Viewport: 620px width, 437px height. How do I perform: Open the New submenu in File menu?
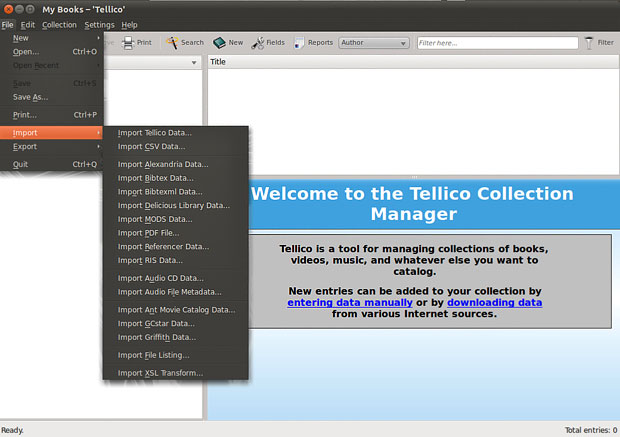(51, 38)
